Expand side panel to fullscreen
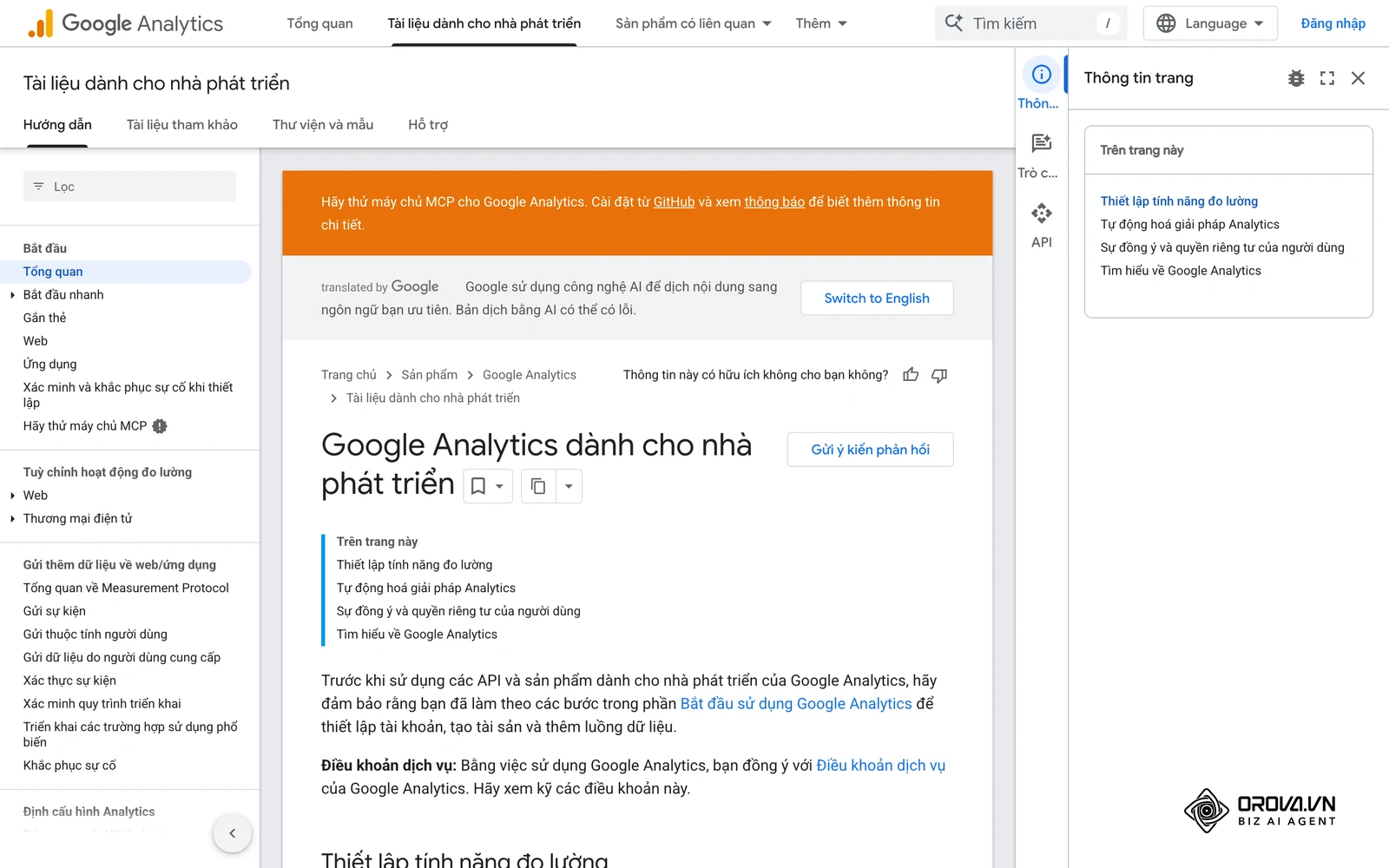This screenshot has width=1389, height=868. pyautogui.click(x=1327, y=78)
